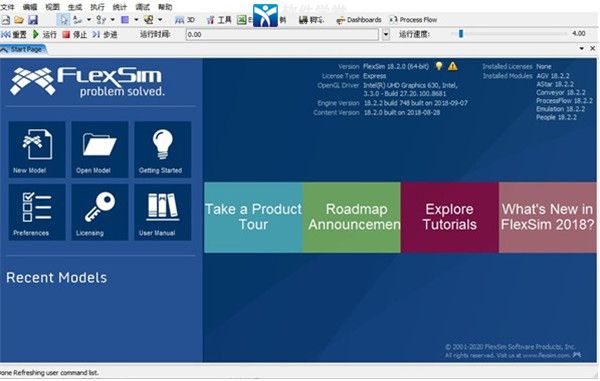Open the Licensing key tile
This screenshot has width=600, height=381.
pos(99,212)
